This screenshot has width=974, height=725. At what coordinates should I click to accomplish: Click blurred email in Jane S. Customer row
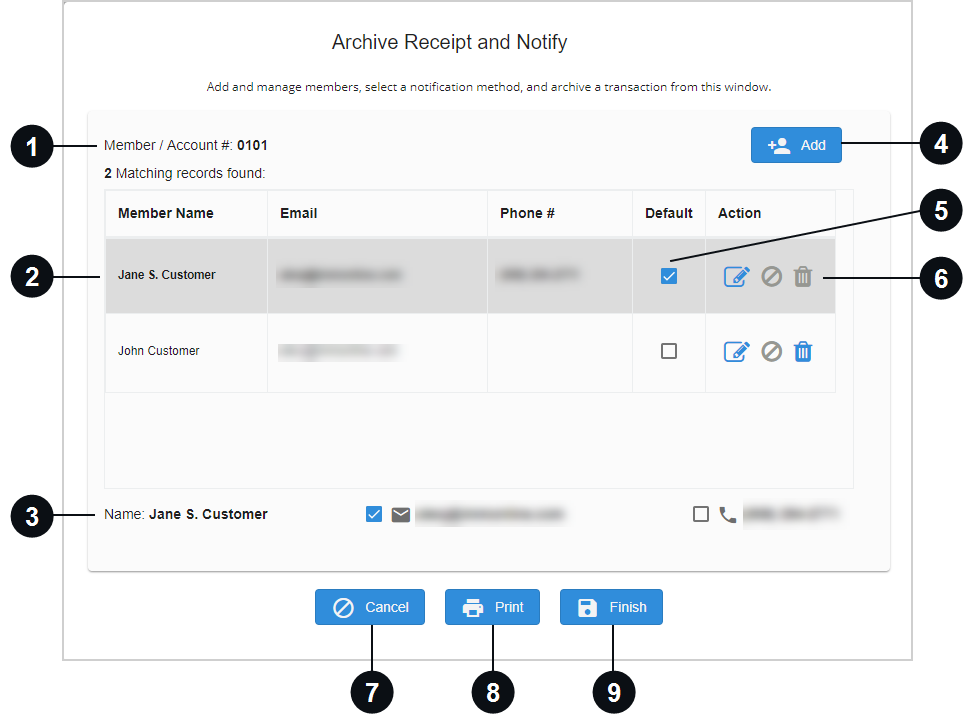pyautogui.click(x=340, y=275)
